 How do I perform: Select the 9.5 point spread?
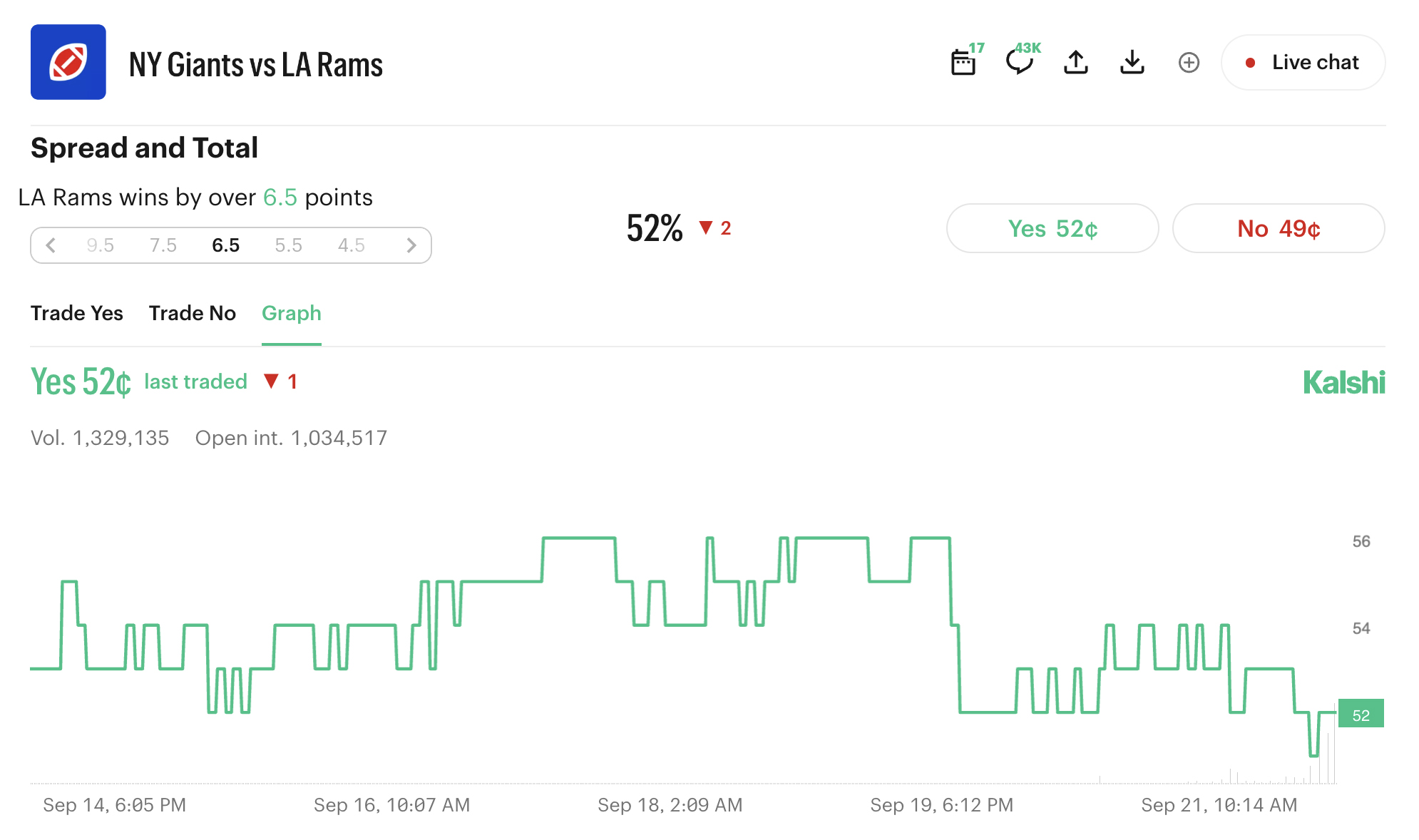(x=101, y=245)
